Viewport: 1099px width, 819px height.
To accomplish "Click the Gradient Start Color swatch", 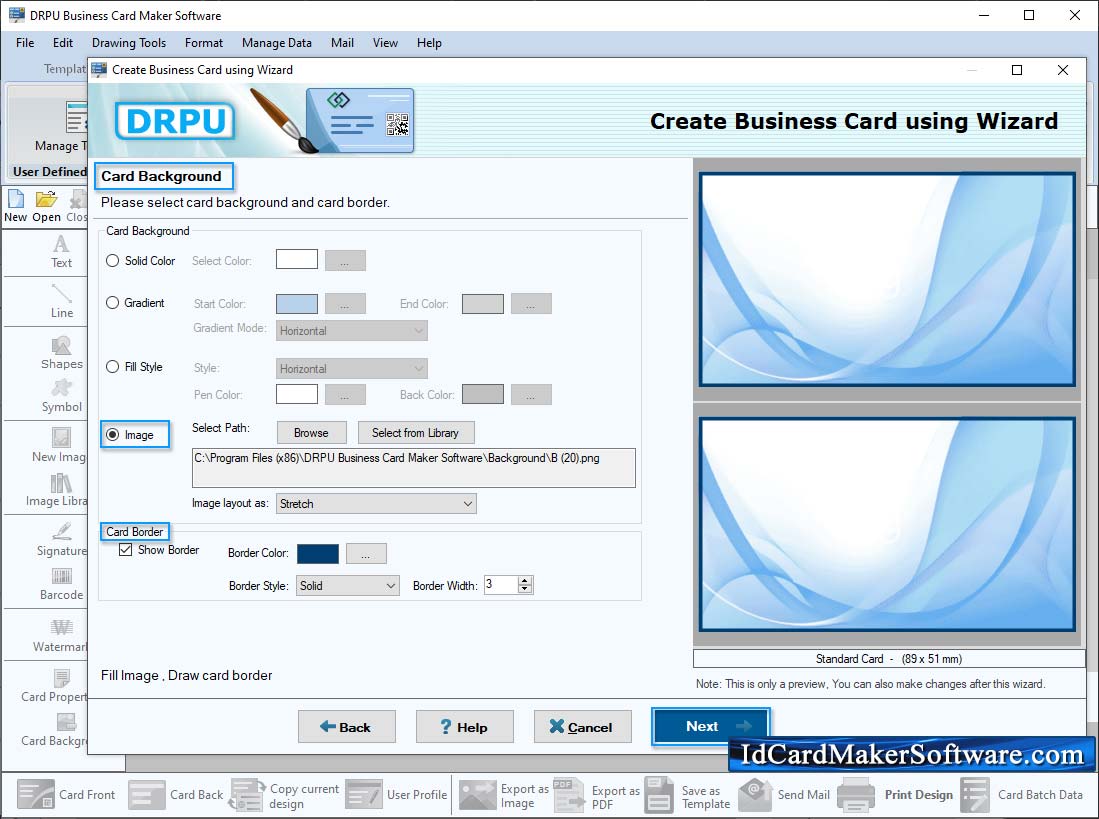I will (296, 304).
